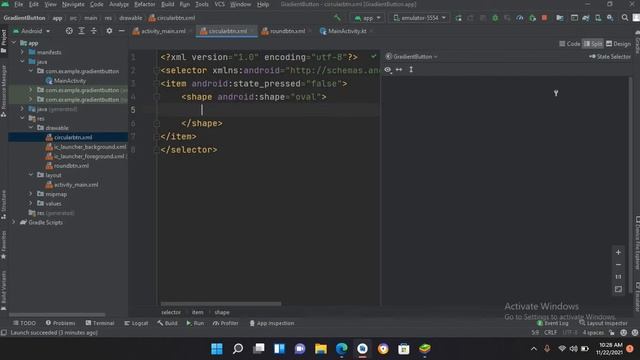Collapse the drawable folder
Viewport: 640px width, 360px height.
(31, 128)
